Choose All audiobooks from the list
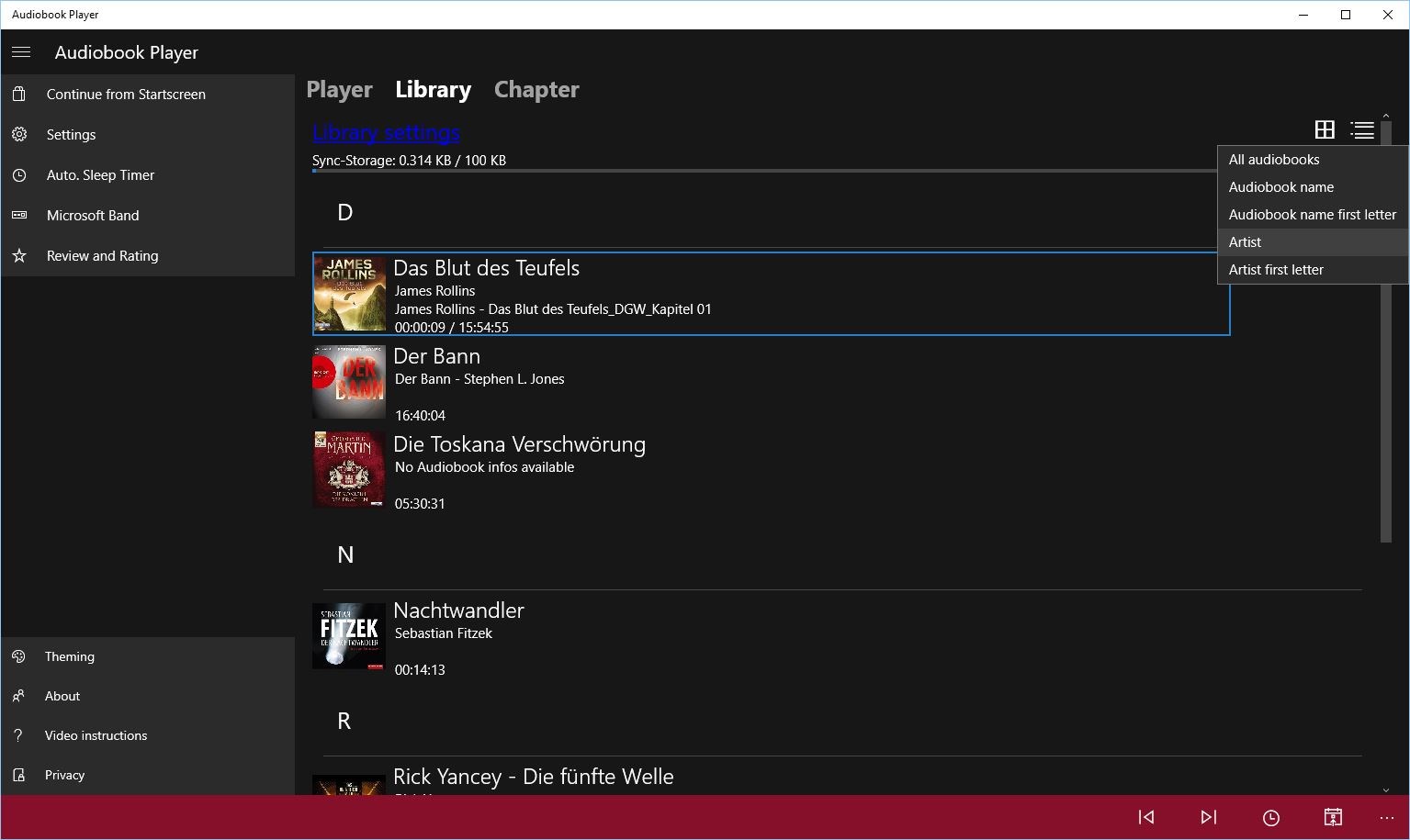Image resolution: width=1410 pixels, height=840 pixels. coord(1273,159)
